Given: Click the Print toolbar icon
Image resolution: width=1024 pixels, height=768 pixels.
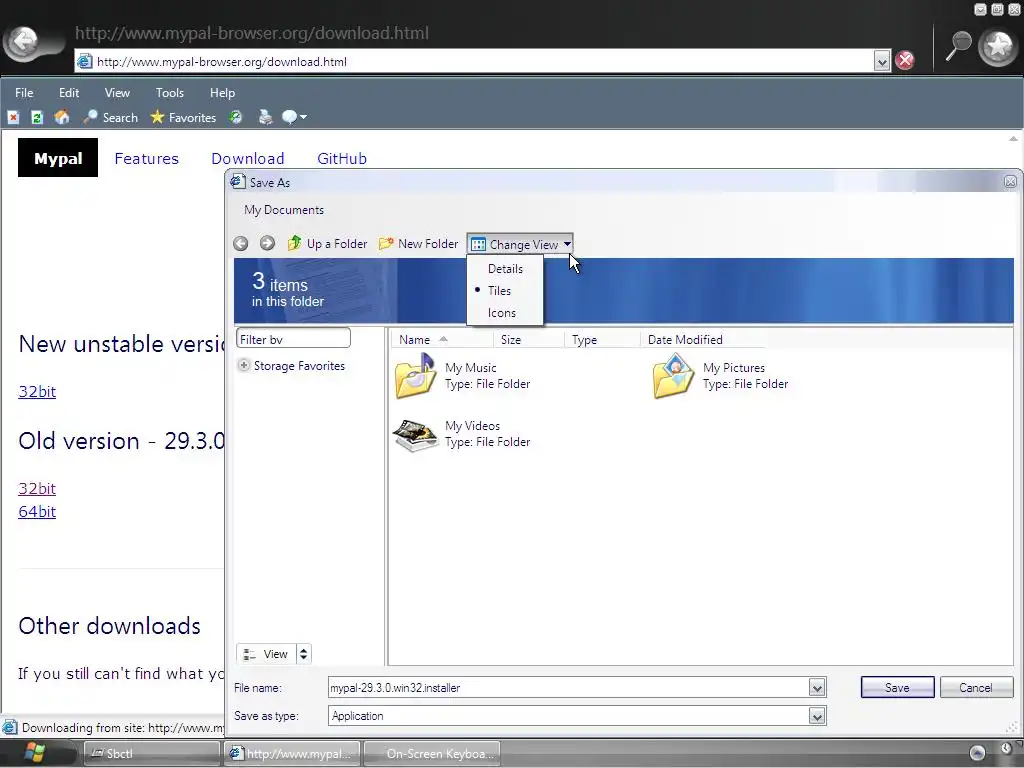Looking at the screenshot, I should coord(265,118).
